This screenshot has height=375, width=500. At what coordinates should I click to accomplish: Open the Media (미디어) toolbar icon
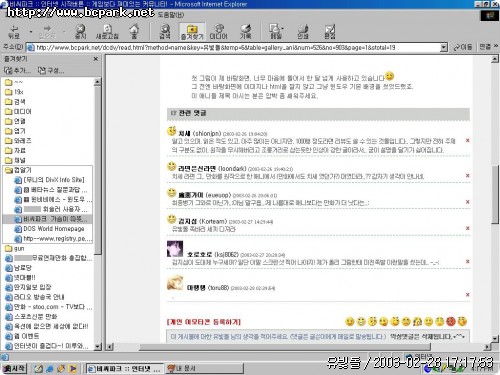(x=218, y=32)
